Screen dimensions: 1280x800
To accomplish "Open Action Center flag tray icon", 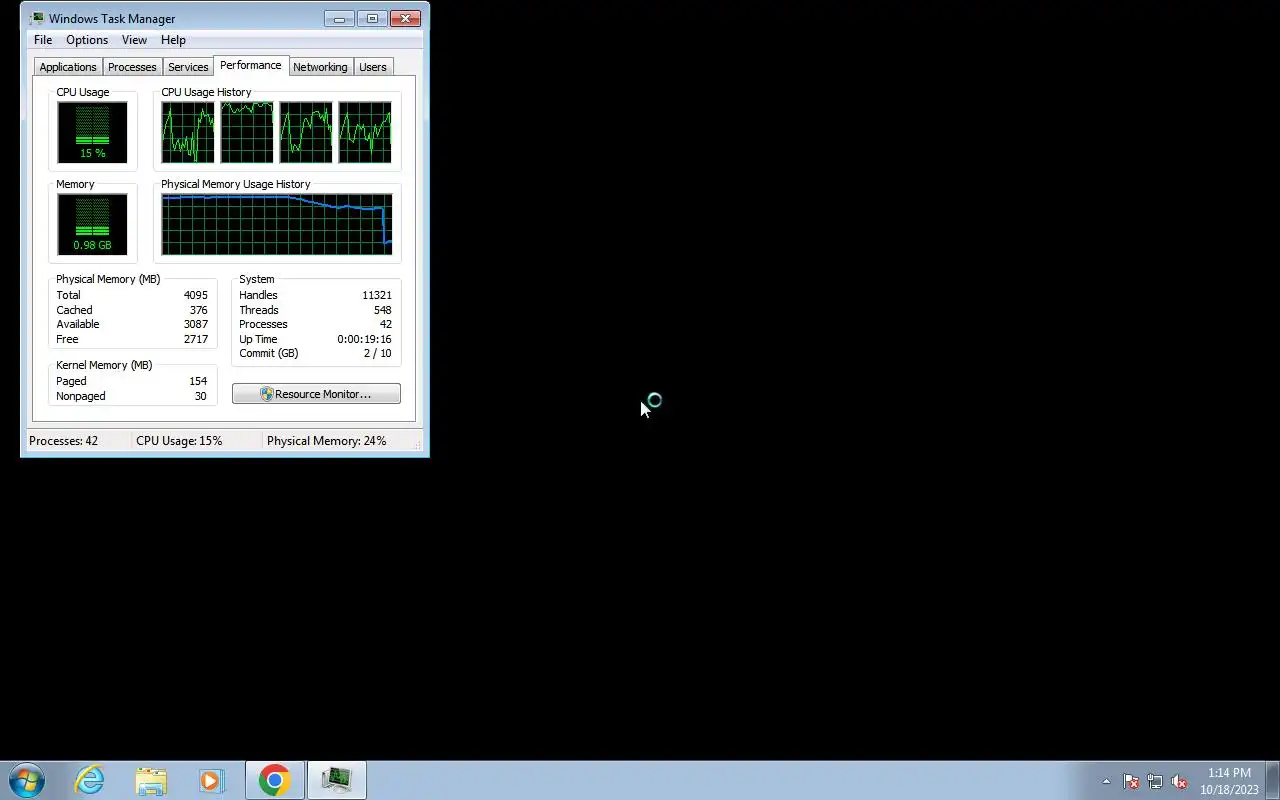I will pyautogui.click(x=1131, y=781).
